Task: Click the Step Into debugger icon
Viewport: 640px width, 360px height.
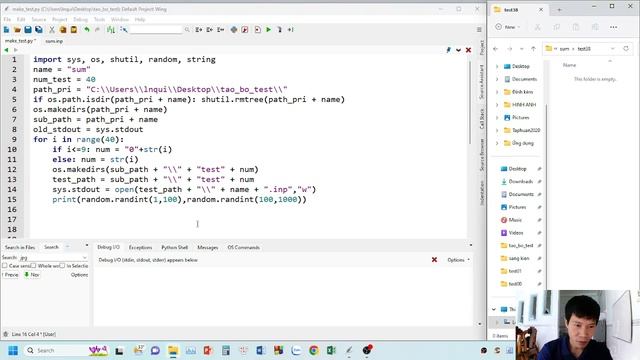Action: [x=280, y=29]
